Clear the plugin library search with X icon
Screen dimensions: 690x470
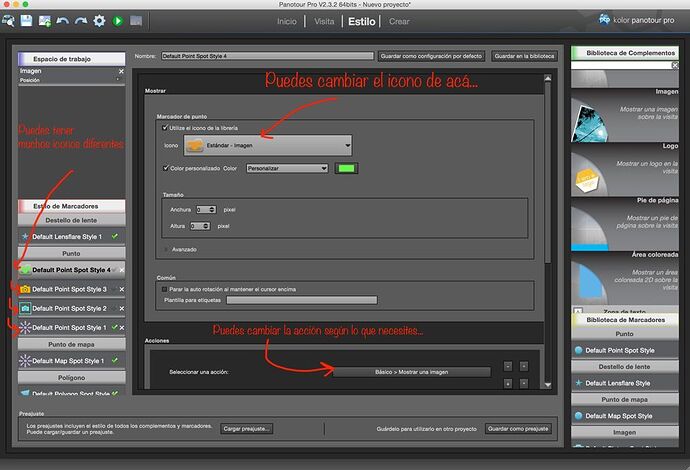point(675,65)
